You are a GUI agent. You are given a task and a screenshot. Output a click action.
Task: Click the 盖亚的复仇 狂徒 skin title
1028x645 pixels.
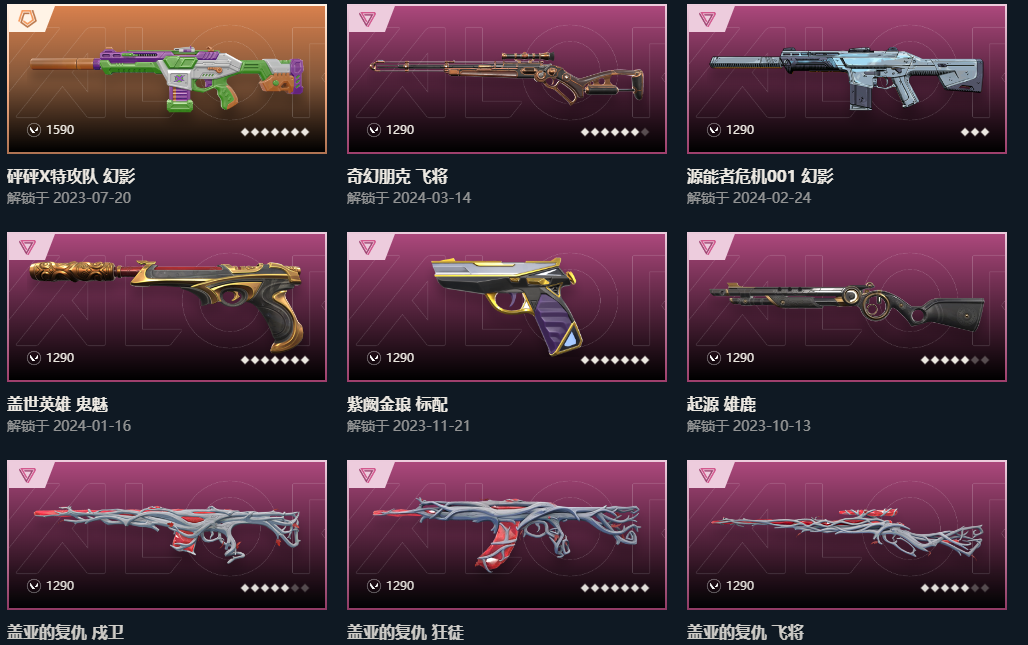click(x=405, y=633)
